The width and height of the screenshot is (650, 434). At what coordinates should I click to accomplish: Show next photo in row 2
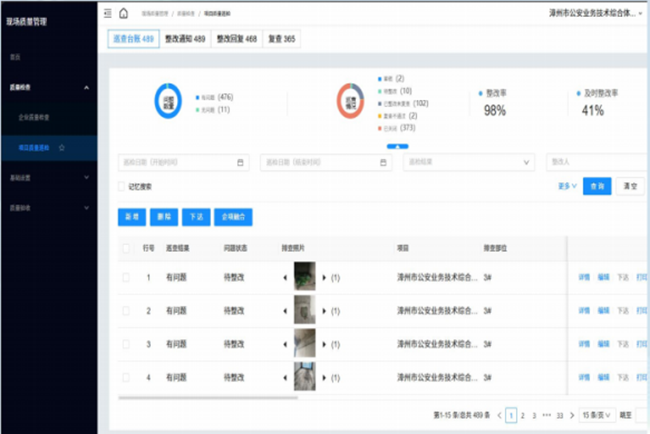[x=324, y=311]
